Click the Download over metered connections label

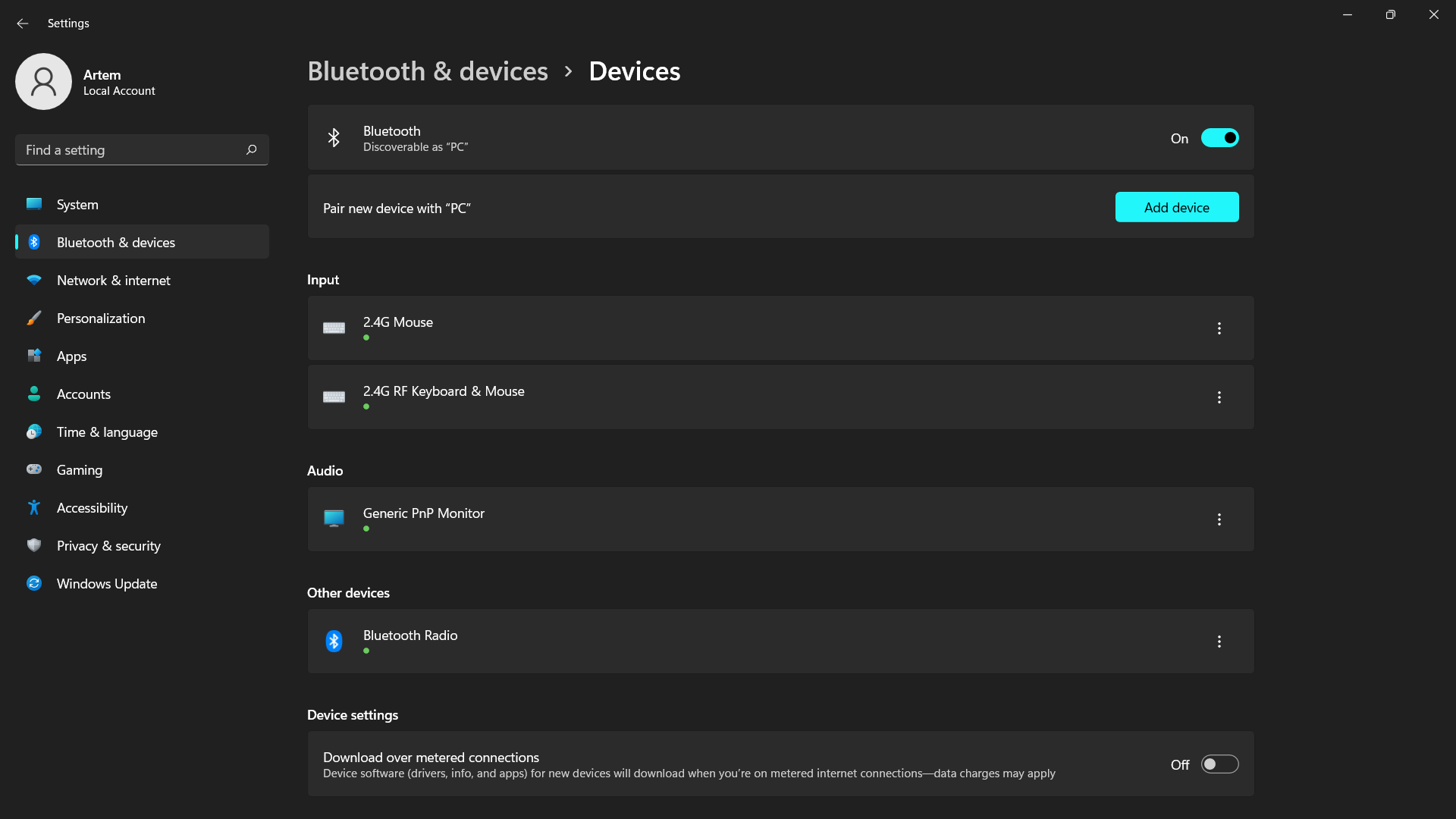[x=431, y=757]
